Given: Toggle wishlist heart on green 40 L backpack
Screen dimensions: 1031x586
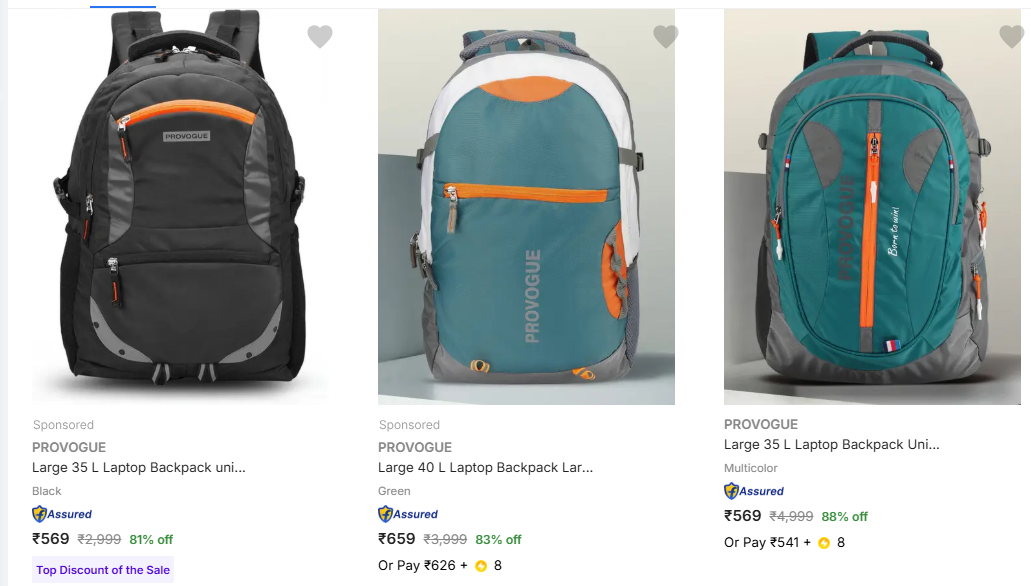Looking at the screenshot, I should (665, 37).
